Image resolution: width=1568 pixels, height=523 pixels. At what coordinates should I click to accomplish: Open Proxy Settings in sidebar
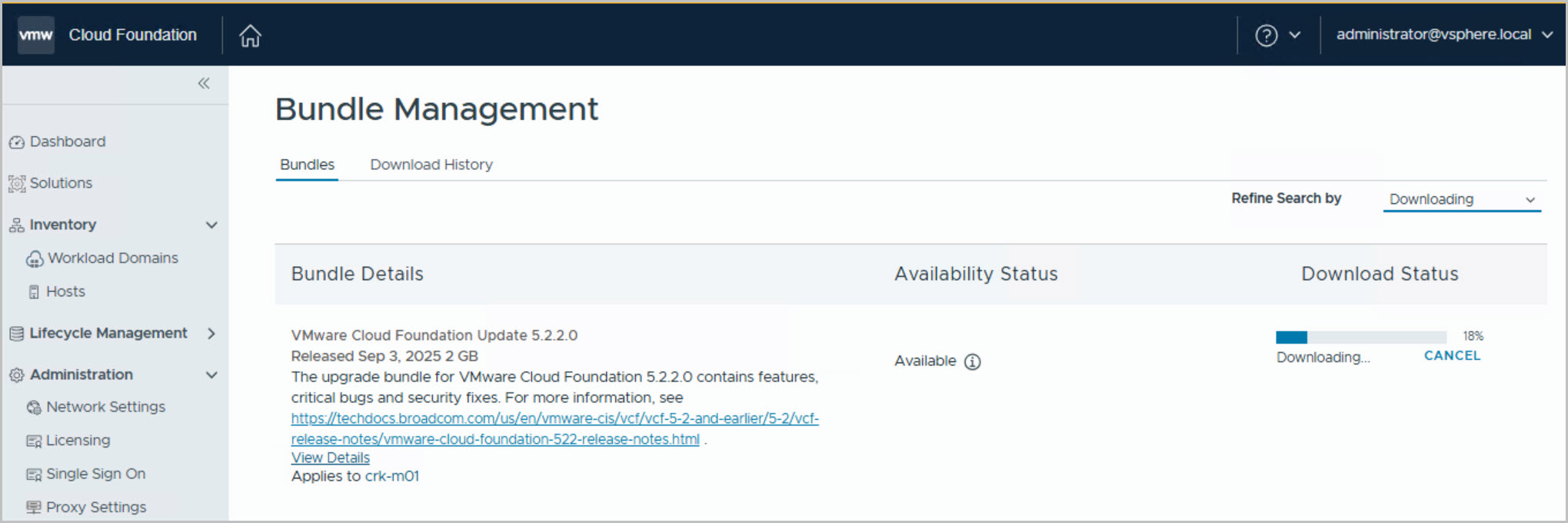point(95,507)
